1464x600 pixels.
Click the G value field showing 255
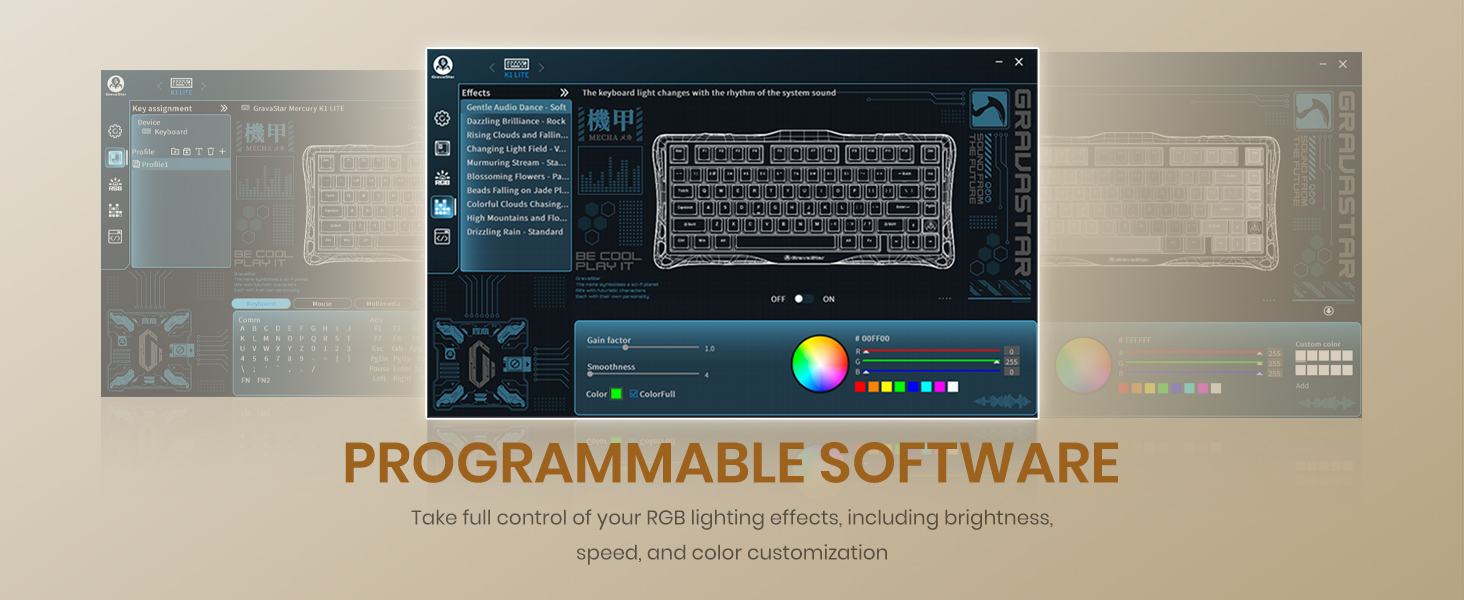tap(1011, 362)
